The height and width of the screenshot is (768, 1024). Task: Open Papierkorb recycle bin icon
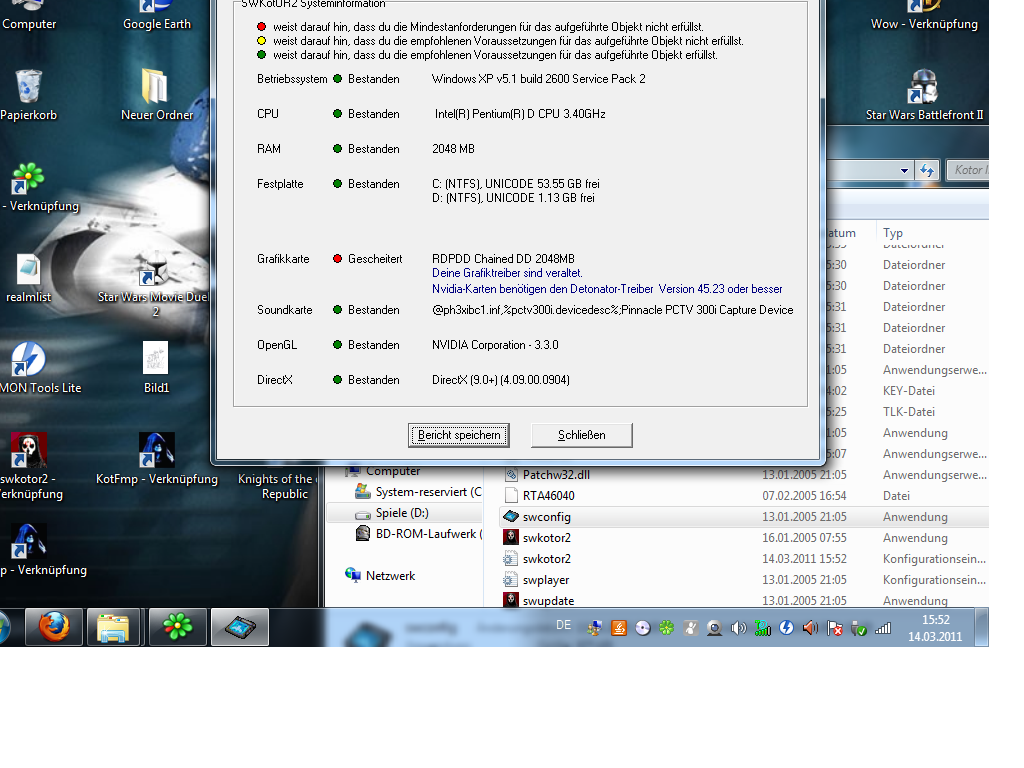pos(28,95)
